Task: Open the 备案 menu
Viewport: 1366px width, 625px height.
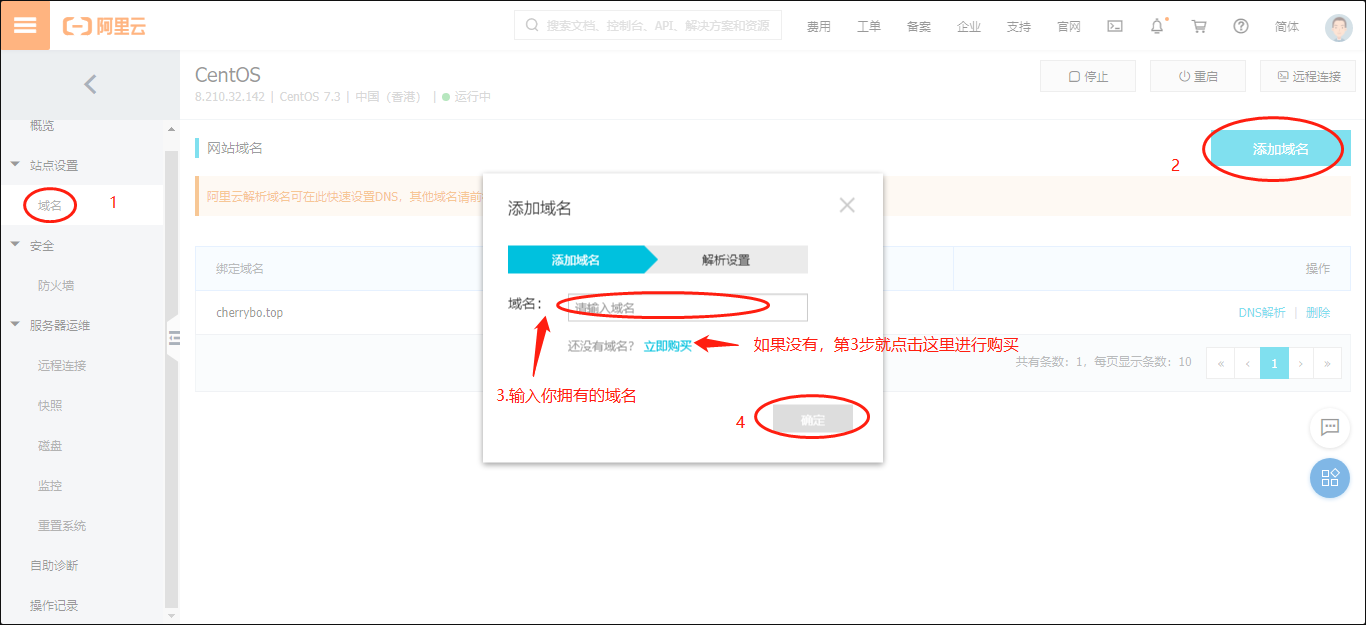Action: pos(919,27)
